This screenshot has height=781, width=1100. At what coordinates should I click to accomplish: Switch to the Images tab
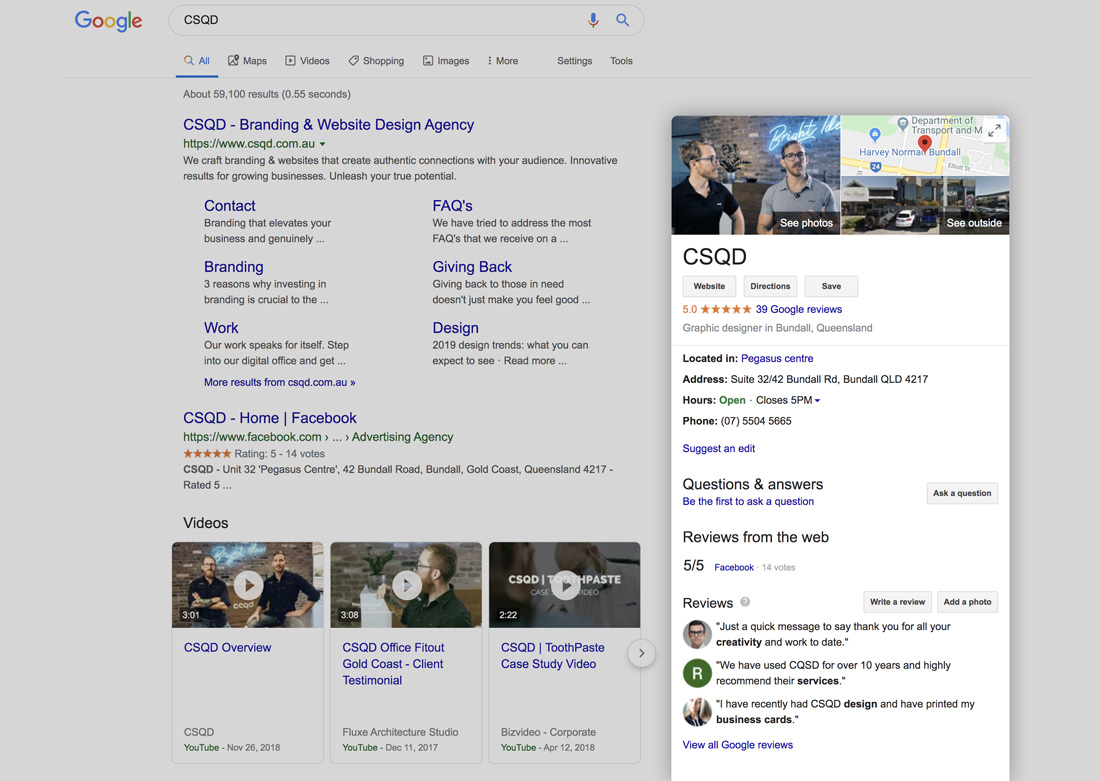[x=445, y=61]
